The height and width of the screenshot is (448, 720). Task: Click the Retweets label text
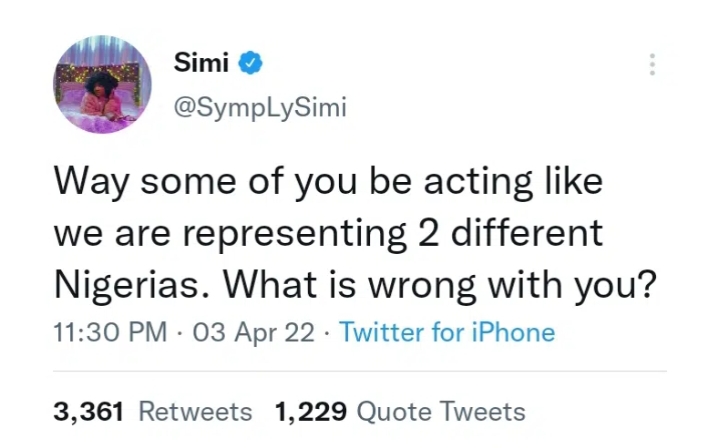click(196, 411)
